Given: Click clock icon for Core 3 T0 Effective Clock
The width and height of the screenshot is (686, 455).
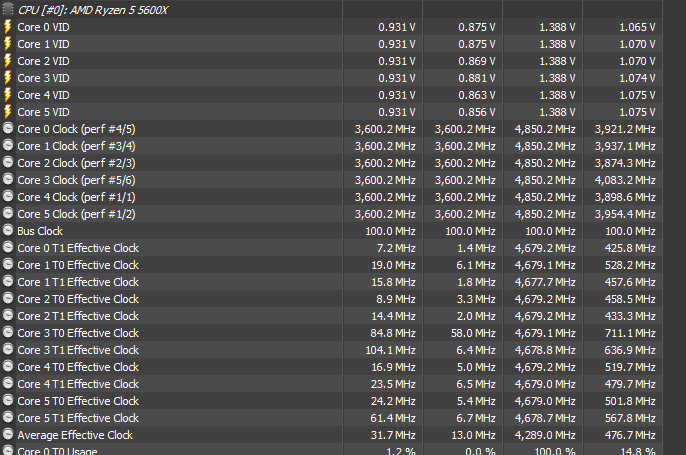Looking at the screenshot, I should pos(8,332).
